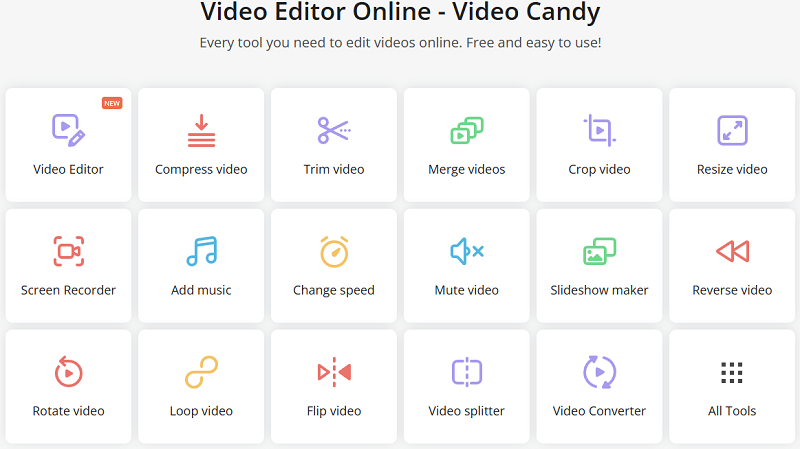
Task: Click the 'Merge videos' label
Action: pyautogui.click(x=467, y=169)
